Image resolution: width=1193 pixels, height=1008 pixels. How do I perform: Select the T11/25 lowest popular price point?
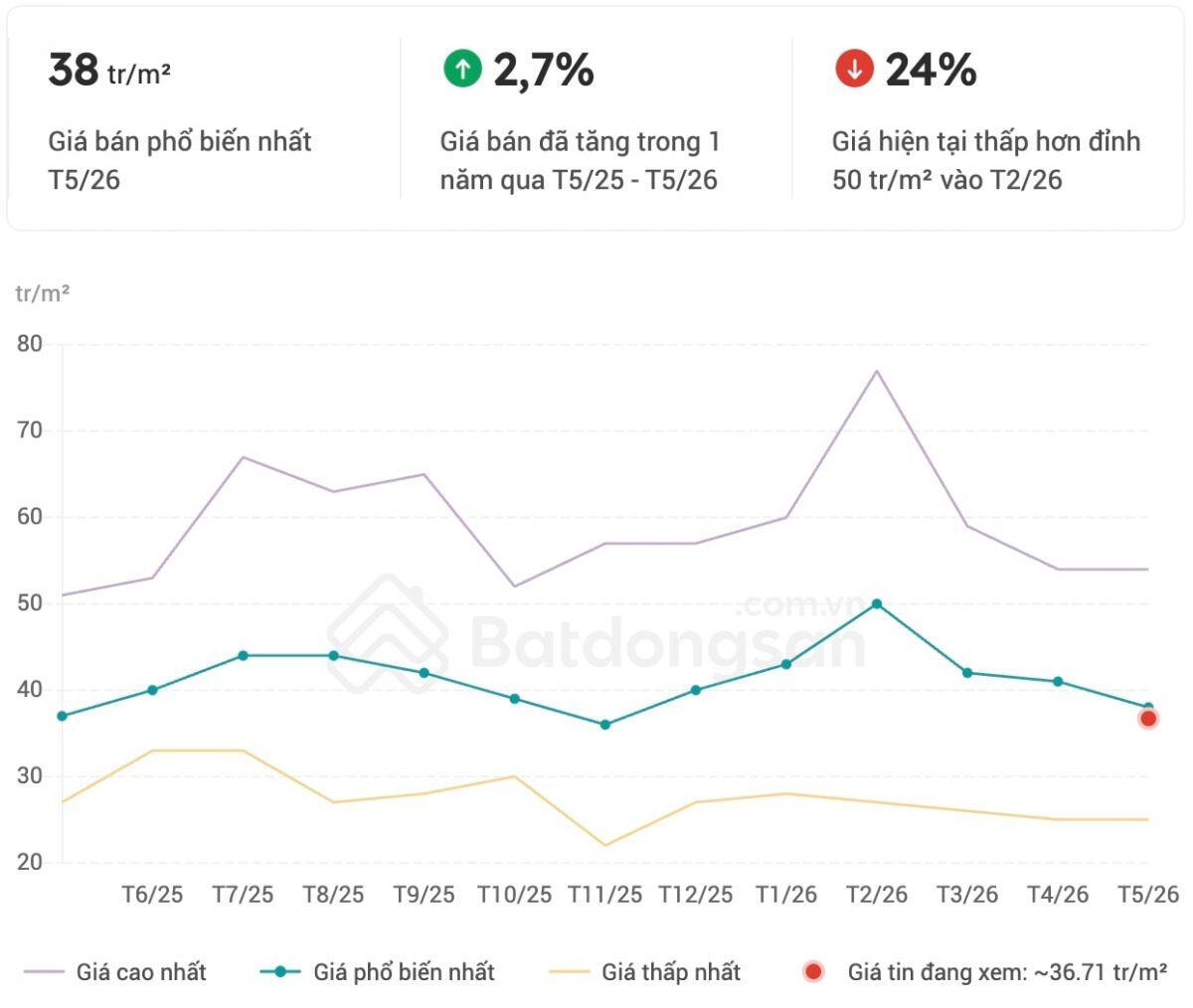(x=605, y=725)
